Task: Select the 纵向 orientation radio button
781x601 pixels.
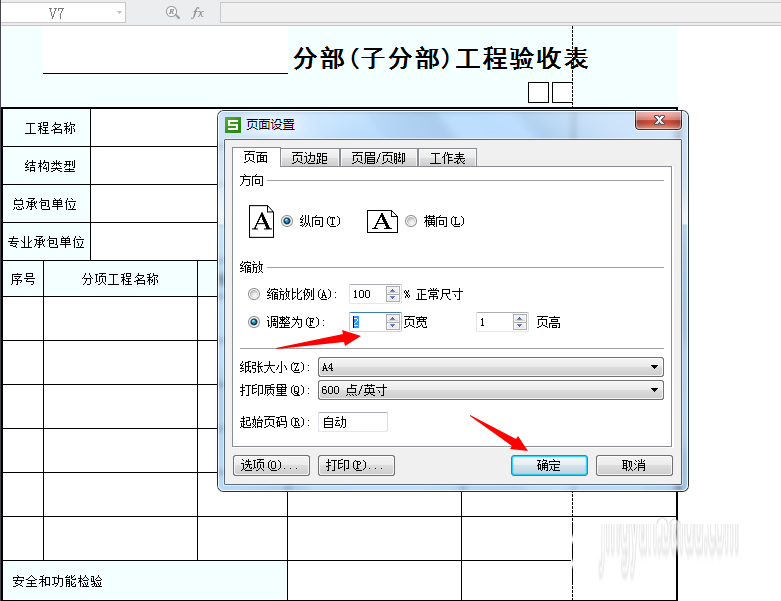Action: coord(288,221)
